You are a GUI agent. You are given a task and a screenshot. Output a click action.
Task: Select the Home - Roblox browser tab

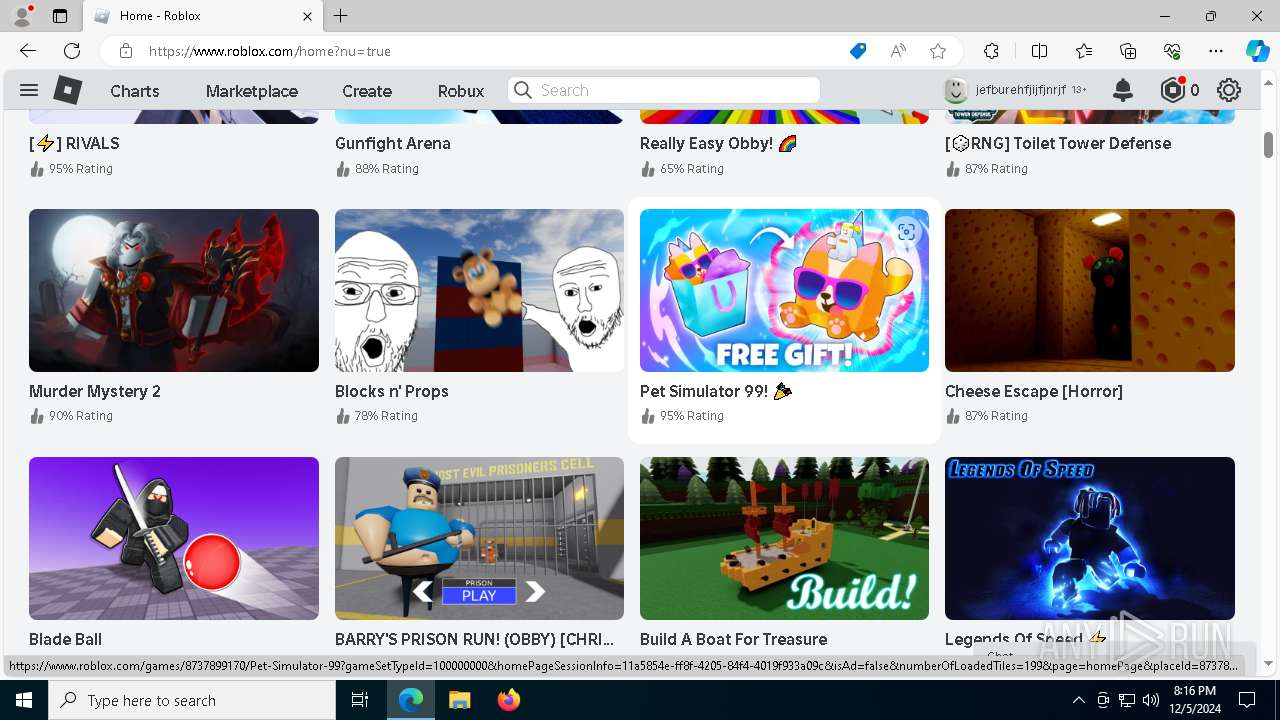(x=201, y=16)
